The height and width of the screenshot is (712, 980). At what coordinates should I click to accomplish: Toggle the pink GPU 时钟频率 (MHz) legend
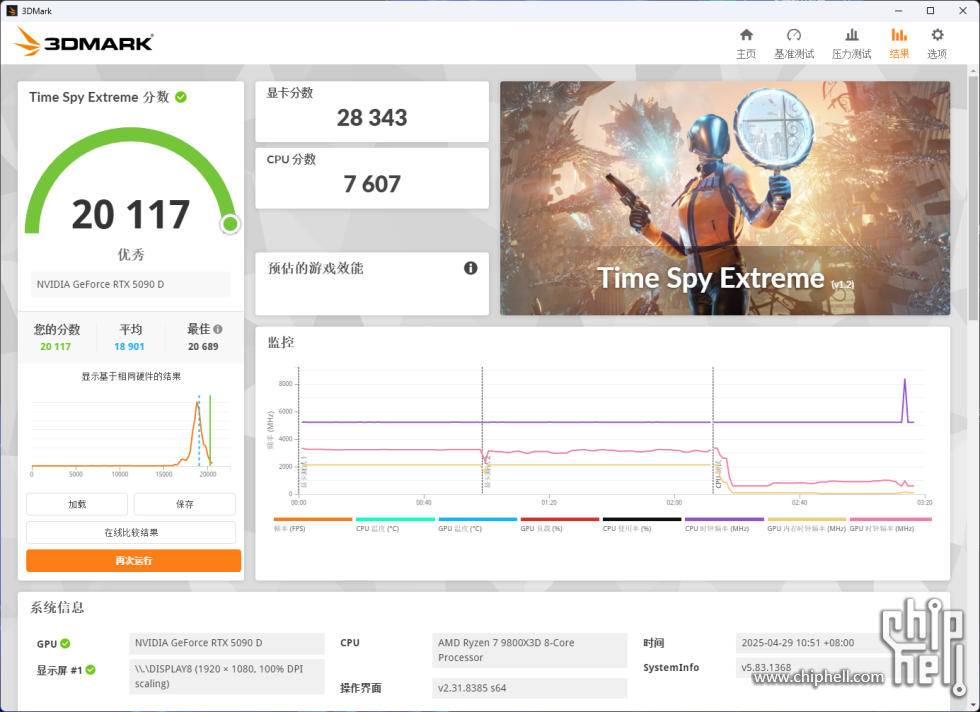[x=891, y=524]
